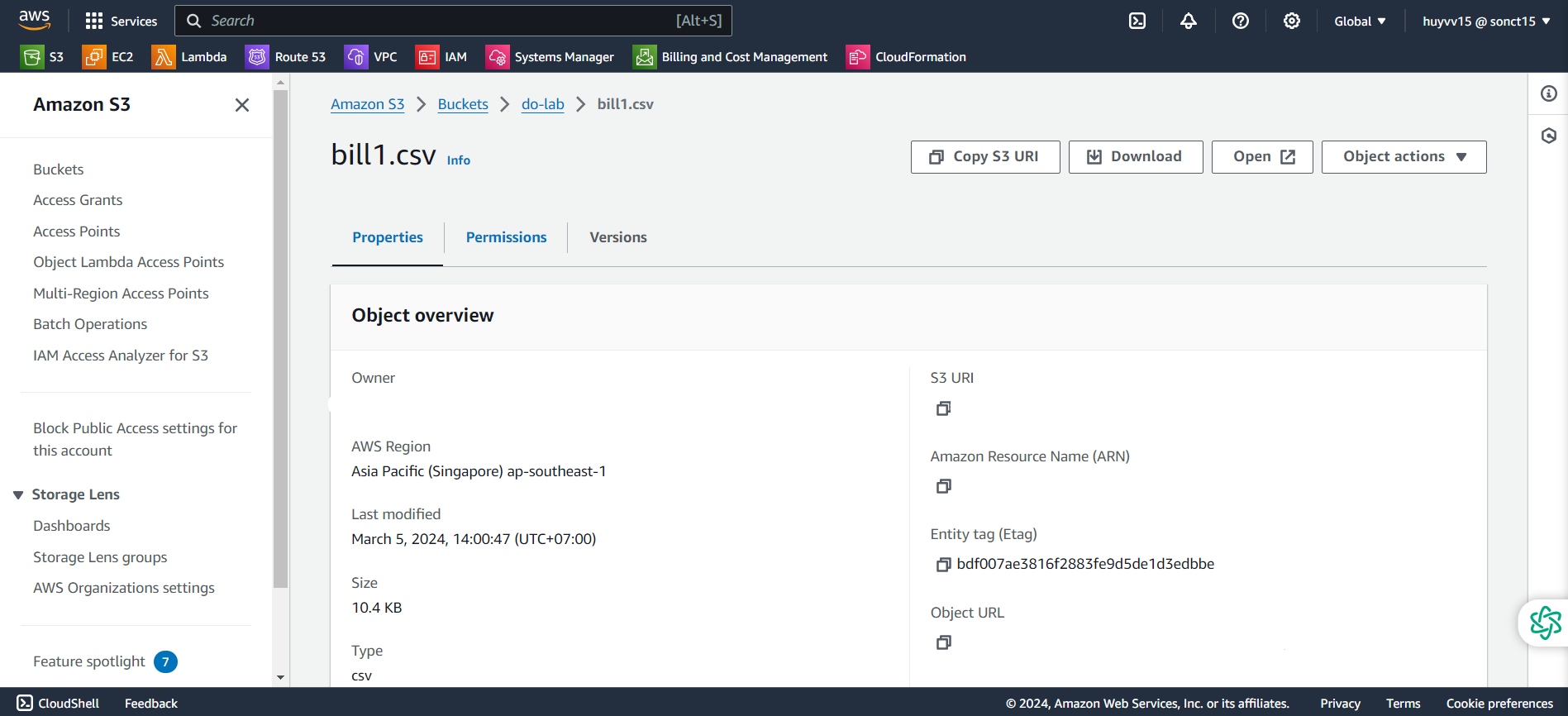Image resolution: width=1568 pixels, height=716 pixels.
Task: Switch to the Properties tab
Action: click(388, 237)
